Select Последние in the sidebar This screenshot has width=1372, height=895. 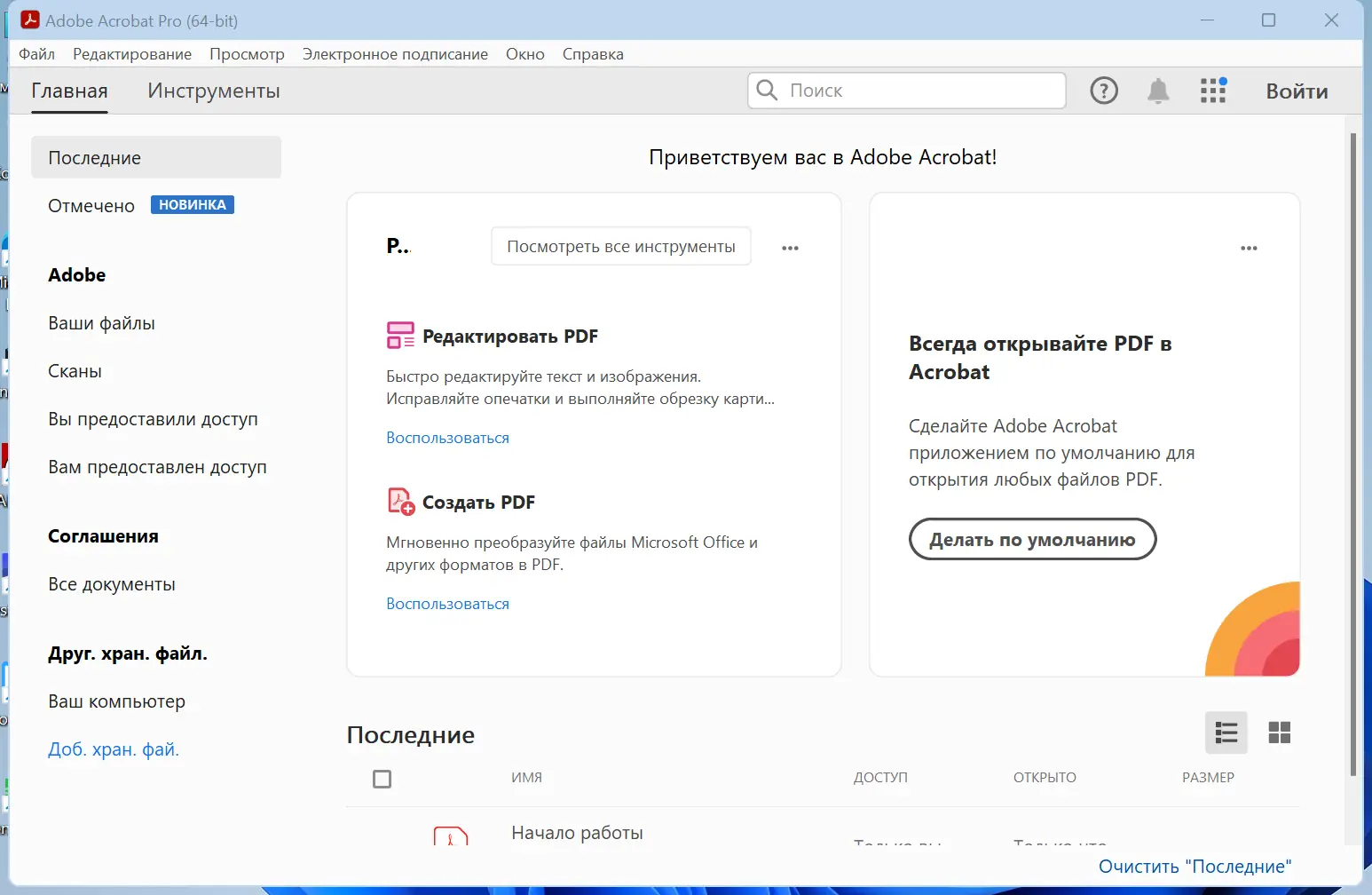tap(156, 157)
